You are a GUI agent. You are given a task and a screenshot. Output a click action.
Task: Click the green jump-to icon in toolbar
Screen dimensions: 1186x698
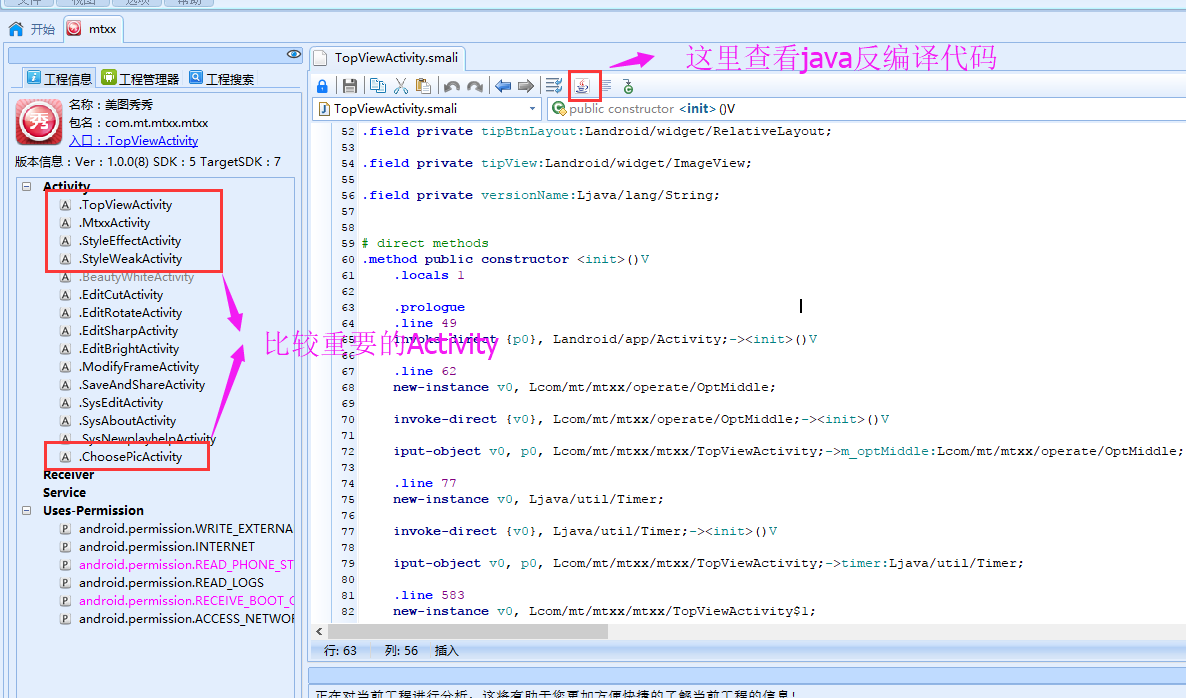click(628, 86)
